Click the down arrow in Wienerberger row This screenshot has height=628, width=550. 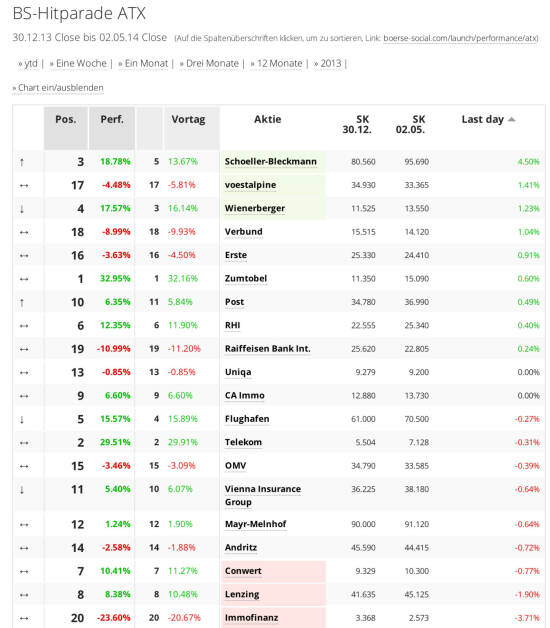tap(22, 209)
